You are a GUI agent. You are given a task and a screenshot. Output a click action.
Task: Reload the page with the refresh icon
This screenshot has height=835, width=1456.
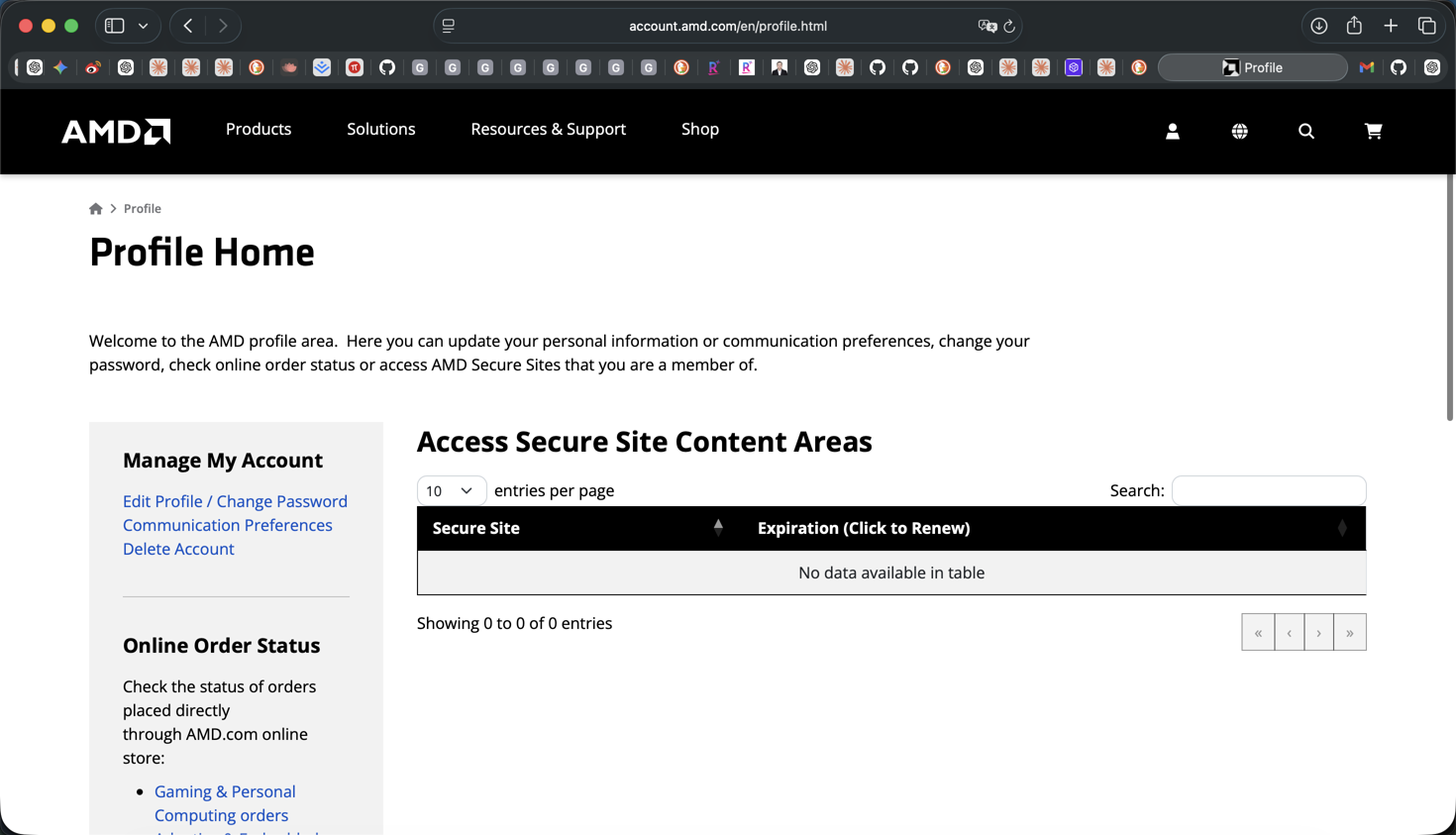pyautogui.click(x=1009, y=26)
